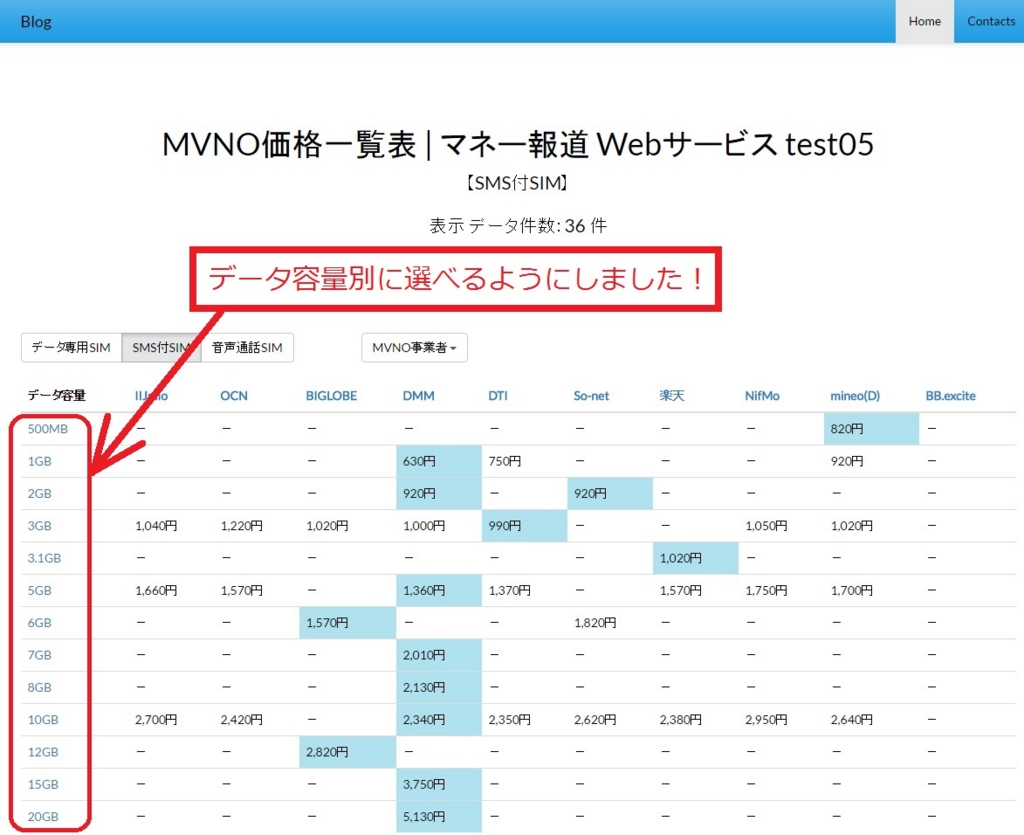This screenshot has width=1024, height=835.
Task: Click the 1,040円 3GB cell
Action: coord(171,526)
